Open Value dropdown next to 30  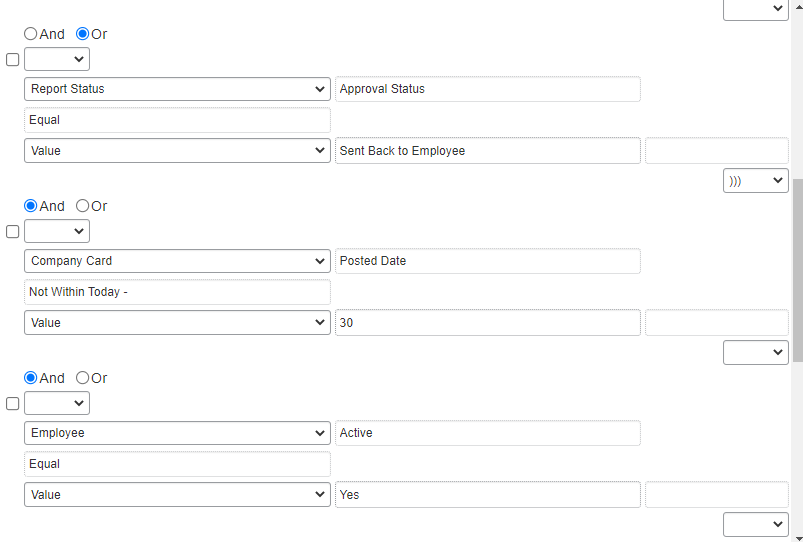click(x=177, y=323)
